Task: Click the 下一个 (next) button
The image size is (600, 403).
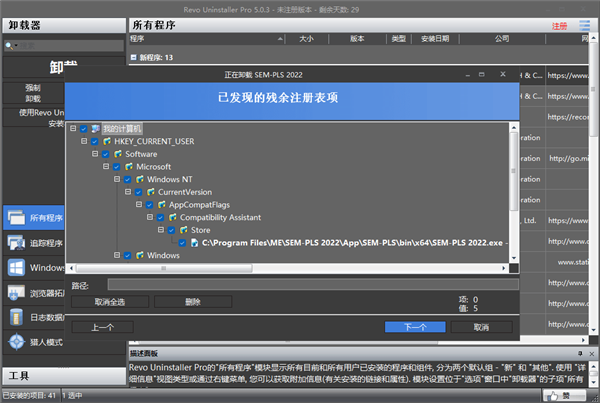Action: click(415, 327)
